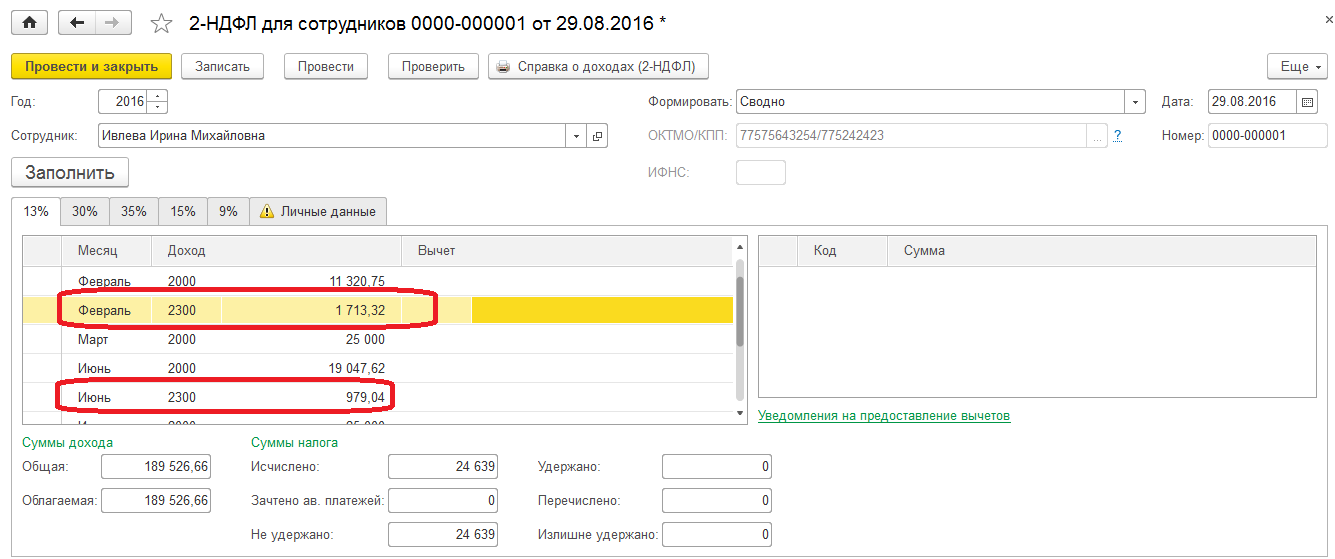1335x559 pixels.
Task: Click income table vertical scrollbar thumb
Action: [740, 311]
